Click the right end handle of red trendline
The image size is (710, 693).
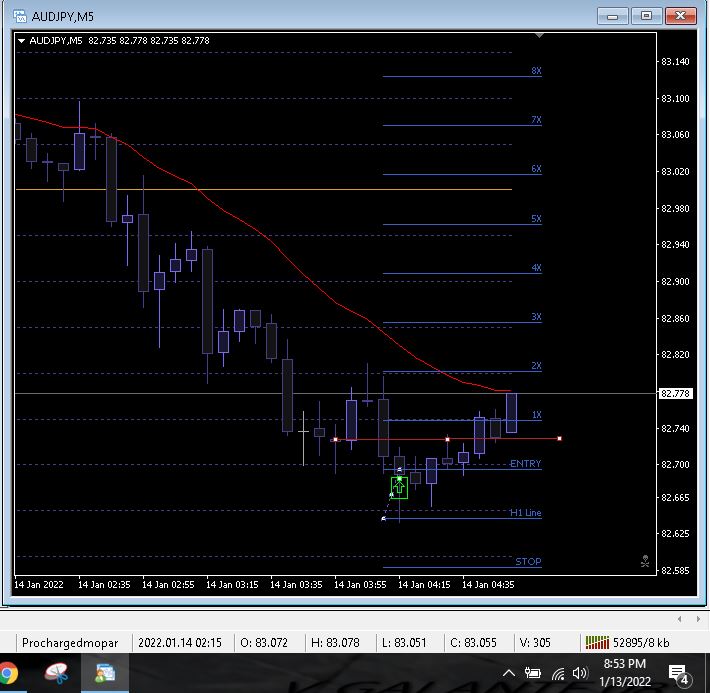coord(560,438)
